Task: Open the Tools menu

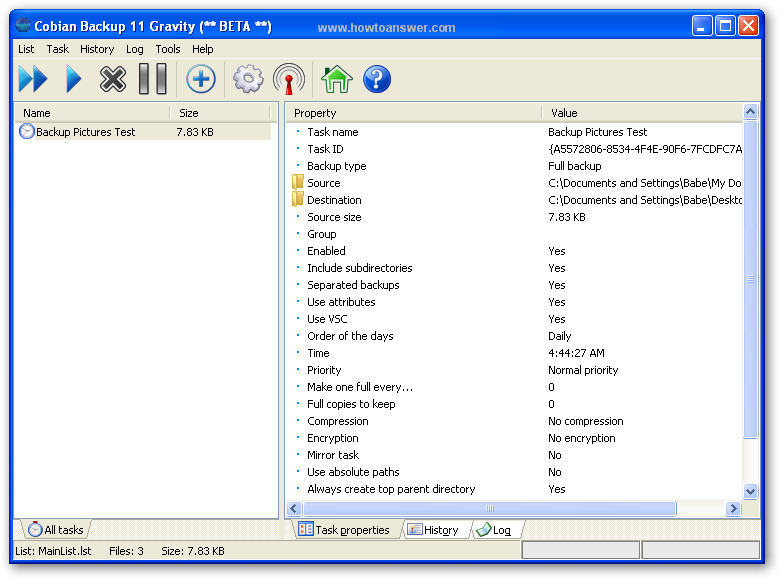Action: [168, 49]
